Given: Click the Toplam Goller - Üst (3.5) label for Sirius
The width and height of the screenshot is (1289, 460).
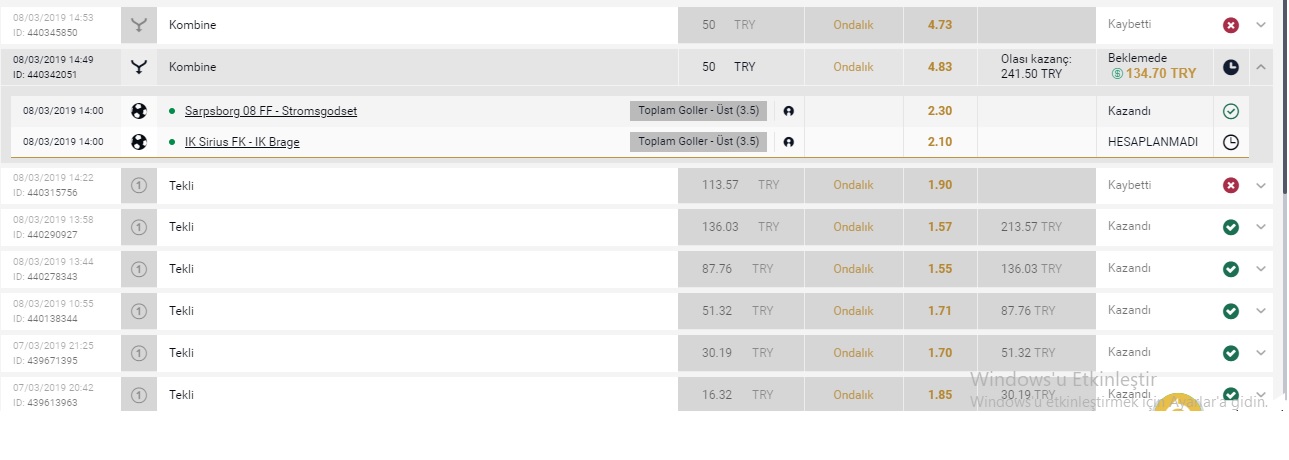Looking at the screenshot, I should pyautogui.click(x=698, y=142).
